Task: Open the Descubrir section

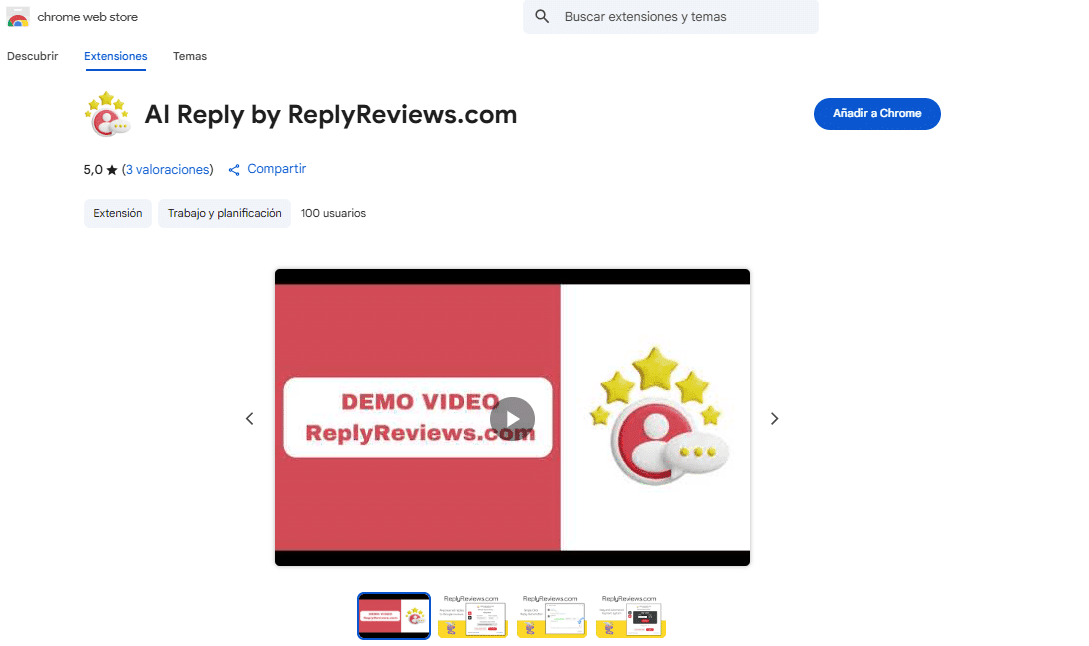Action: point(33,56)
